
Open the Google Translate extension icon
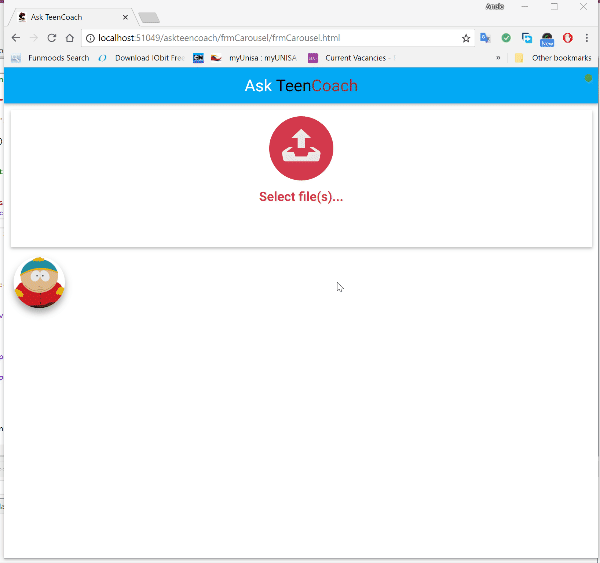click(x=485, y=38)
